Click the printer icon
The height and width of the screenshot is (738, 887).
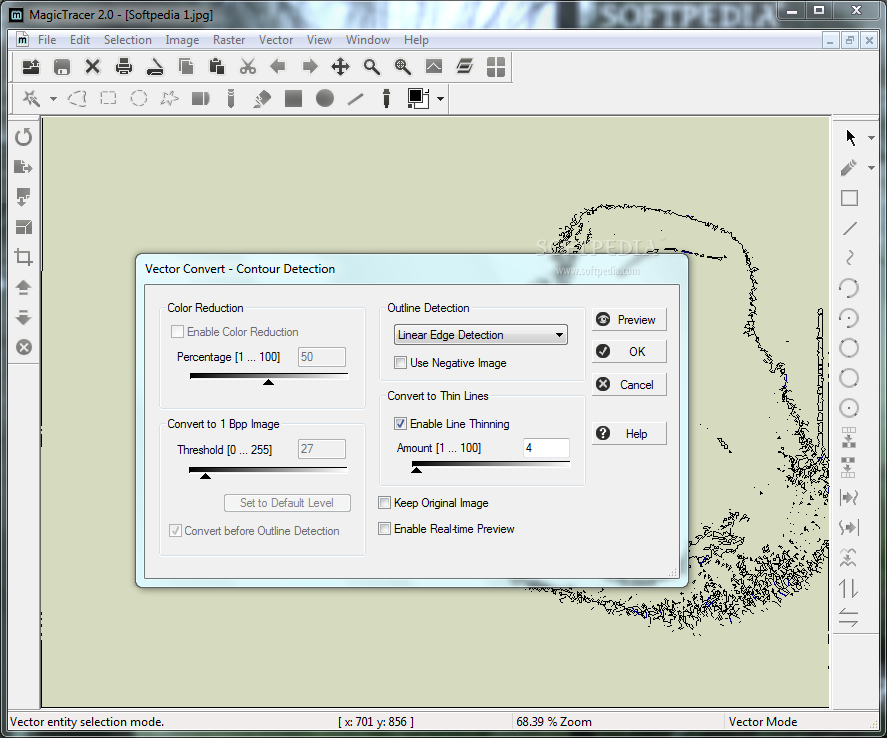point(123,67)
